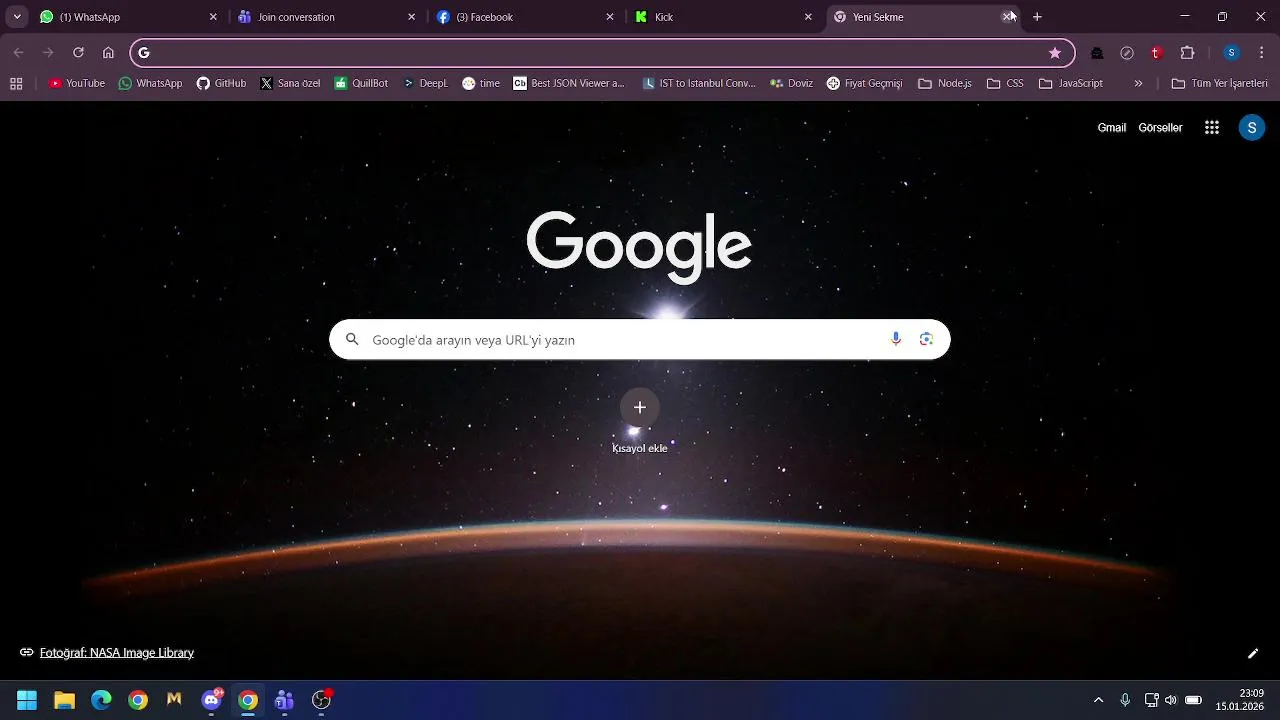Open the Sana özel X bookmark
1280x720 pixels.
(290, 84)
